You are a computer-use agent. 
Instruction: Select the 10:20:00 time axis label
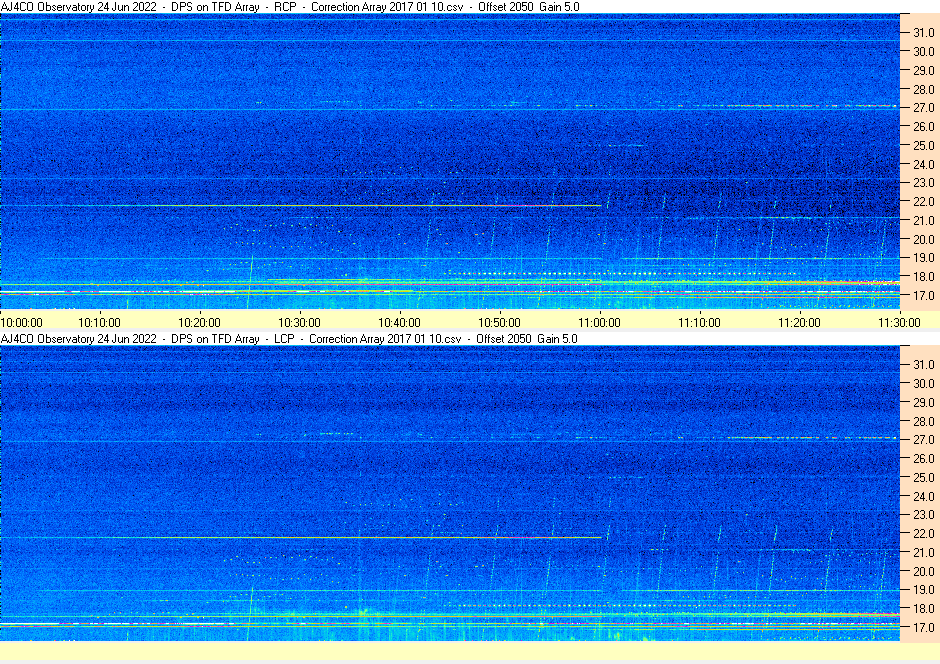(x=200, y=323)
